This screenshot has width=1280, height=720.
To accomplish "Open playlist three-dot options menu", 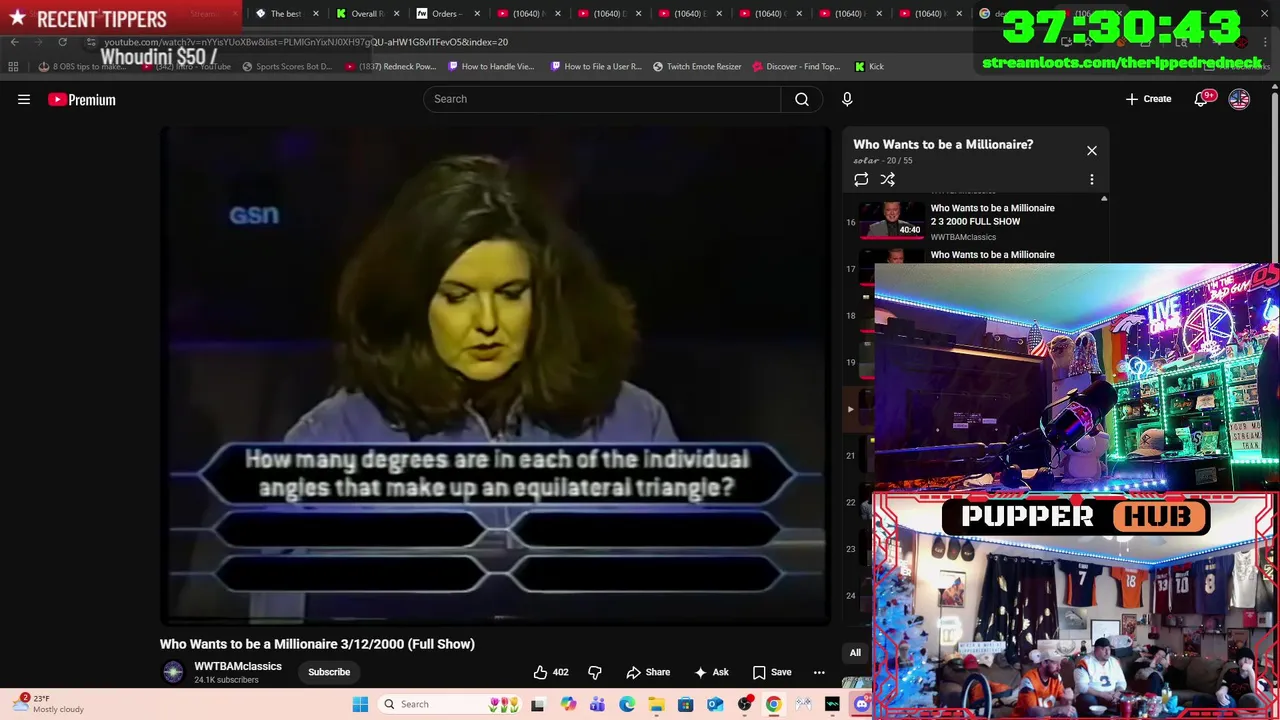I will point(1092,180).
